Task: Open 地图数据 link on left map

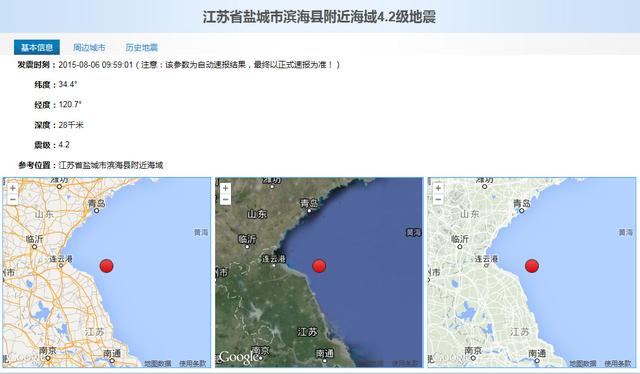Action: [x=158, y=363]
